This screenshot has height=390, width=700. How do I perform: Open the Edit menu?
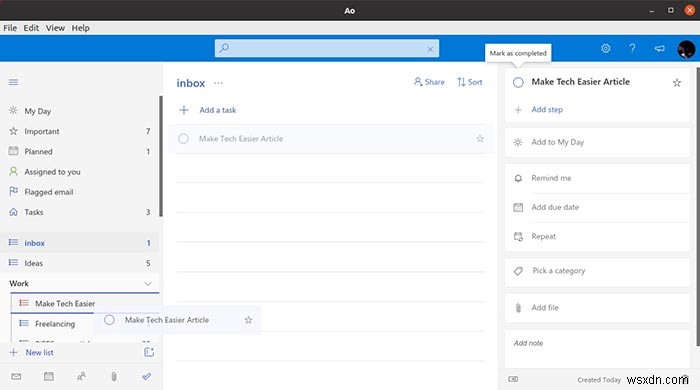coord(31,28)
